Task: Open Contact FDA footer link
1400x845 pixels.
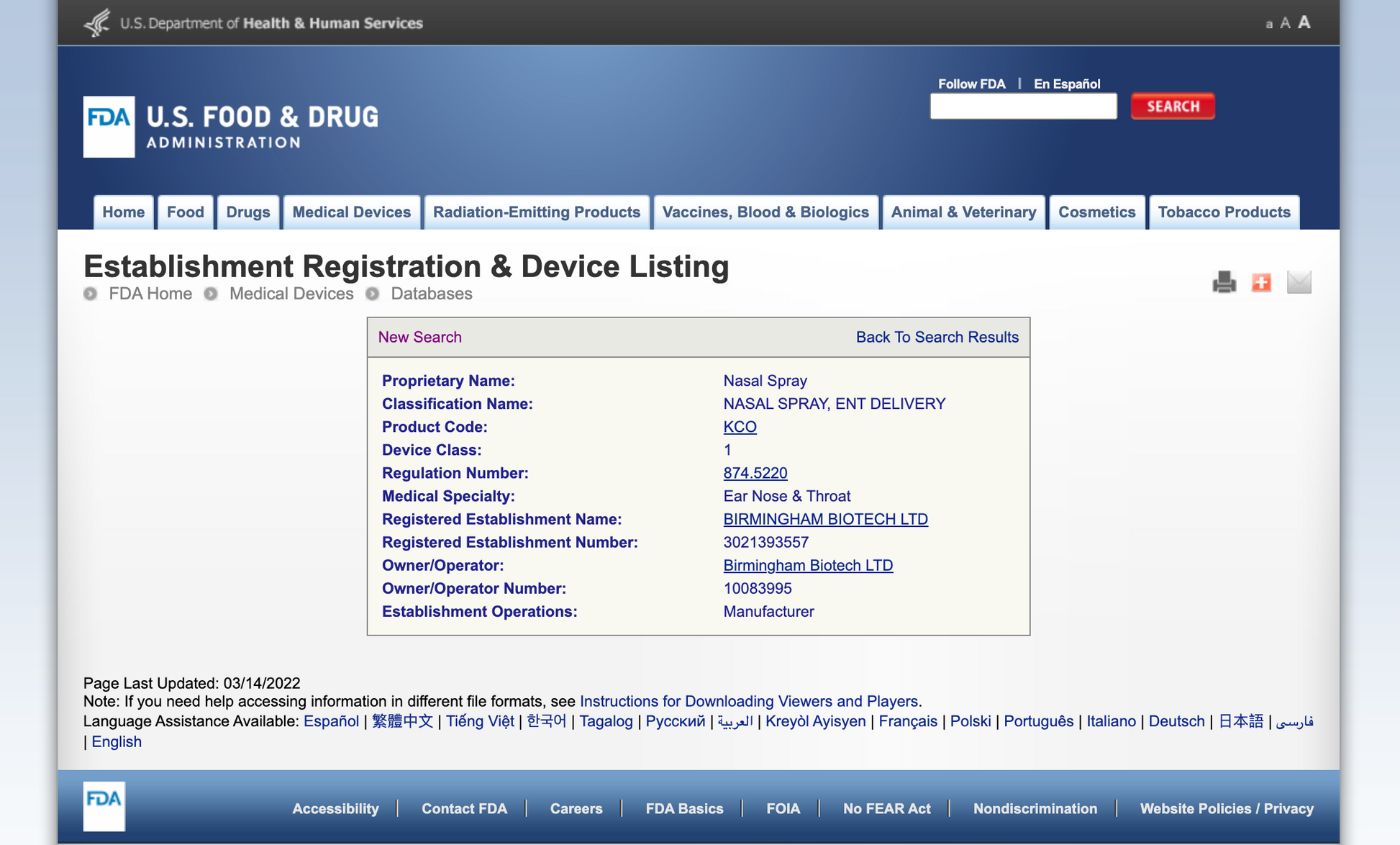Action: click(464, 809)
